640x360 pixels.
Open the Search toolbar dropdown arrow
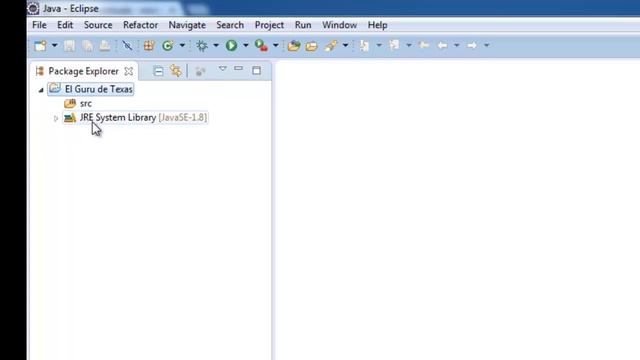[345, 45]
